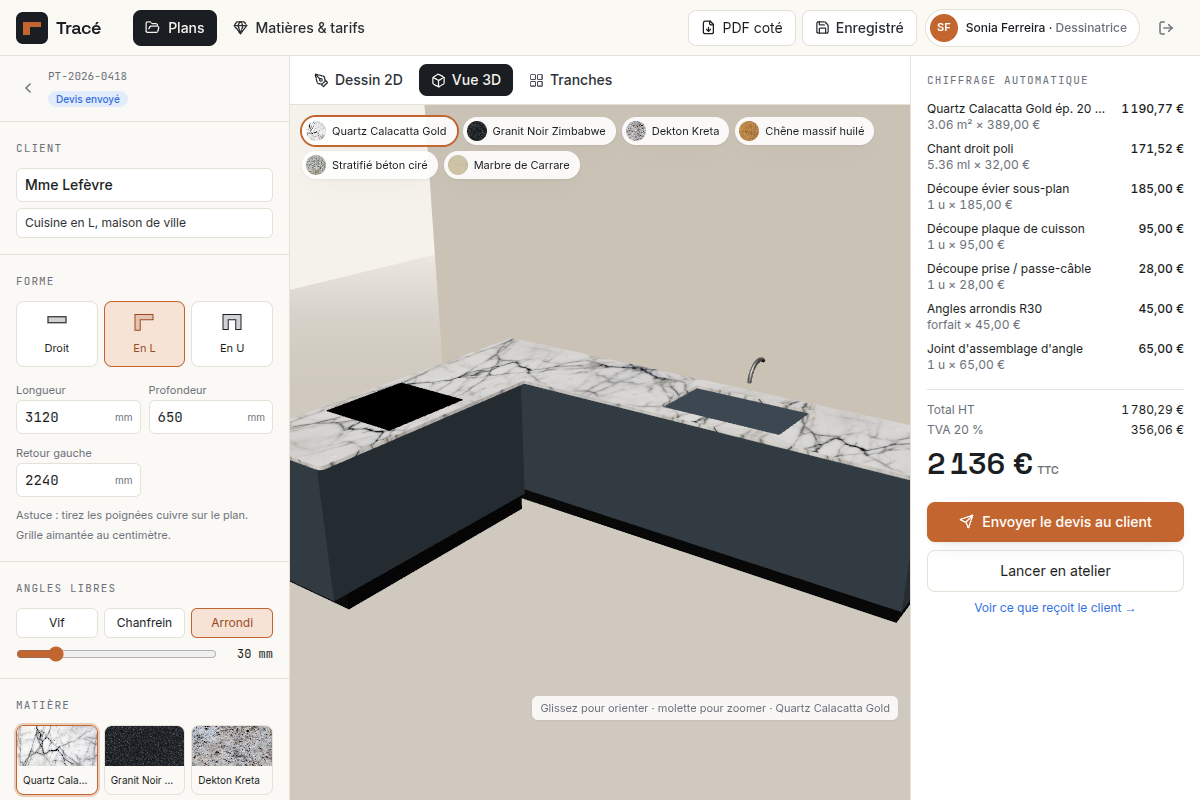1200x800 pixels.
Task: Click the faucet in the 3D view
Action: [x=754, y=369]
